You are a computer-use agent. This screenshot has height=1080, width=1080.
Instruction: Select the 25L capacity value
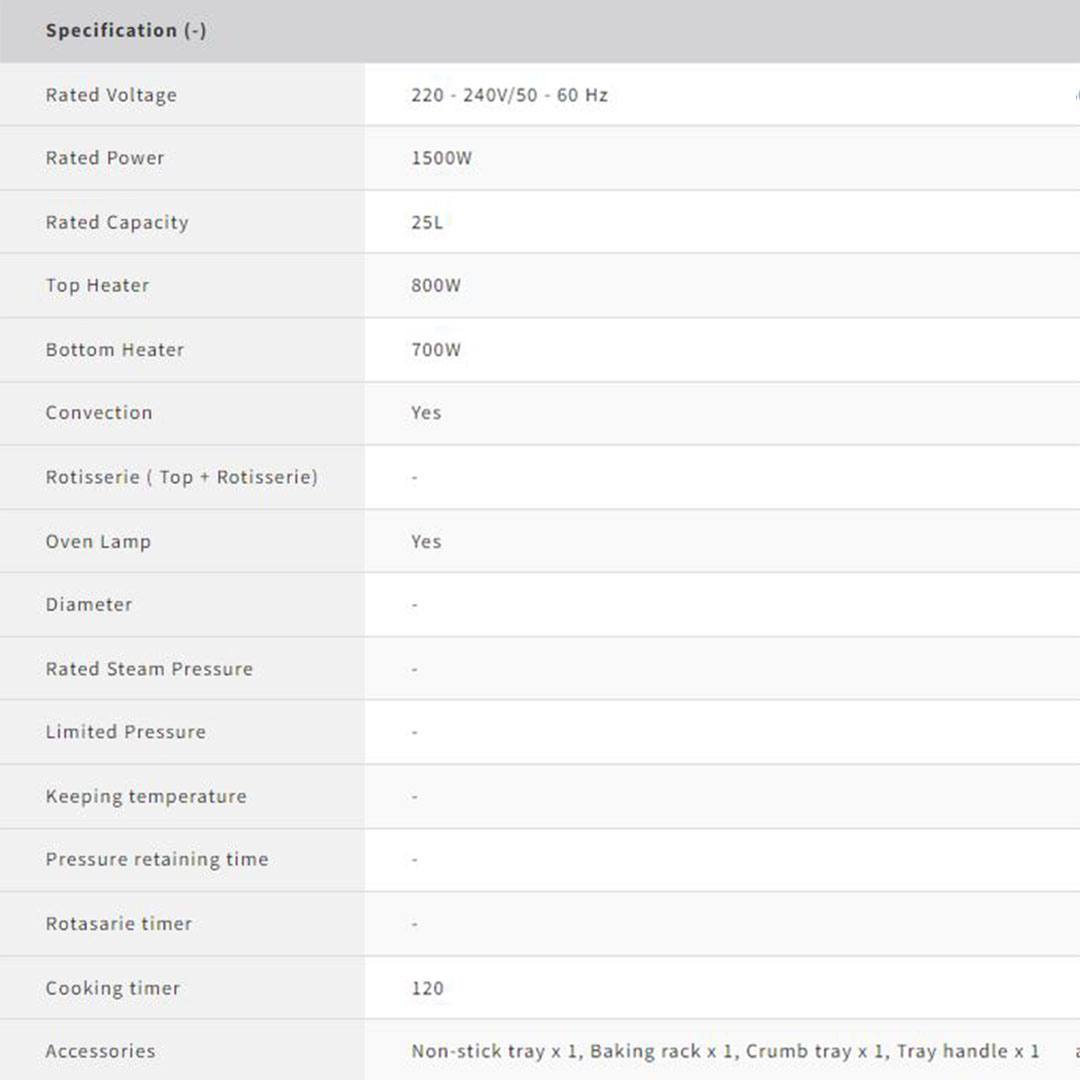[426, 222]
